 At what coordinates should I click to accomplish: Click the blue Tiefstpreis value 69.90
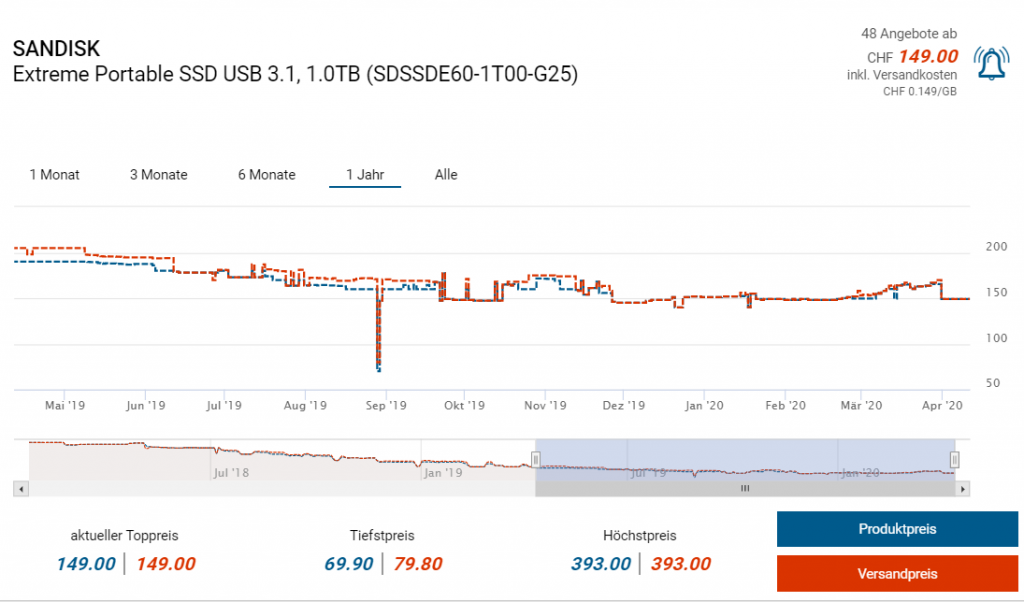[348, 564]
